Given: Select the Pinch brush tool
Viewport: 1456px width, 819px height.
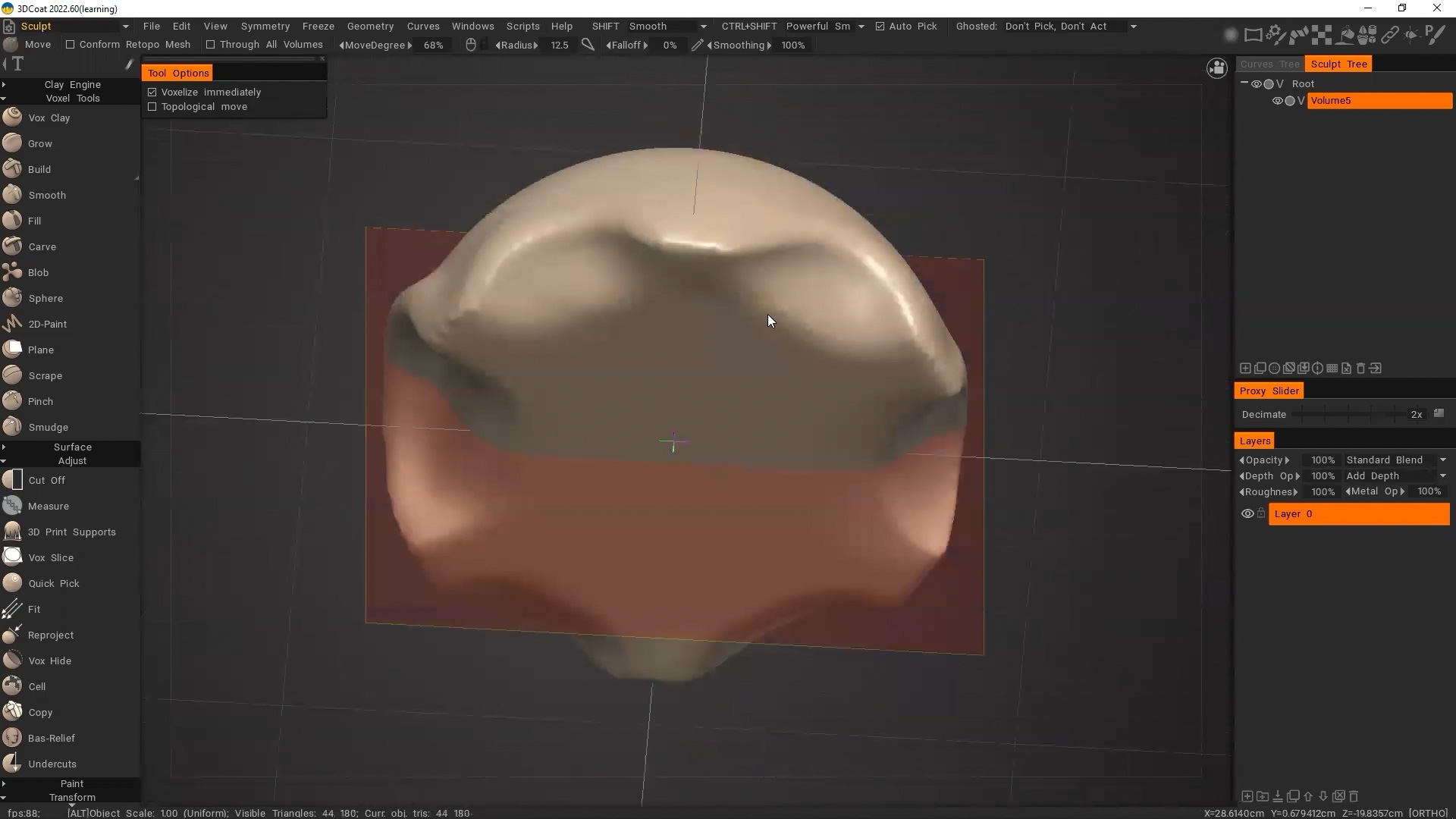Looking at the screenshot, I should tap(40, 401).
